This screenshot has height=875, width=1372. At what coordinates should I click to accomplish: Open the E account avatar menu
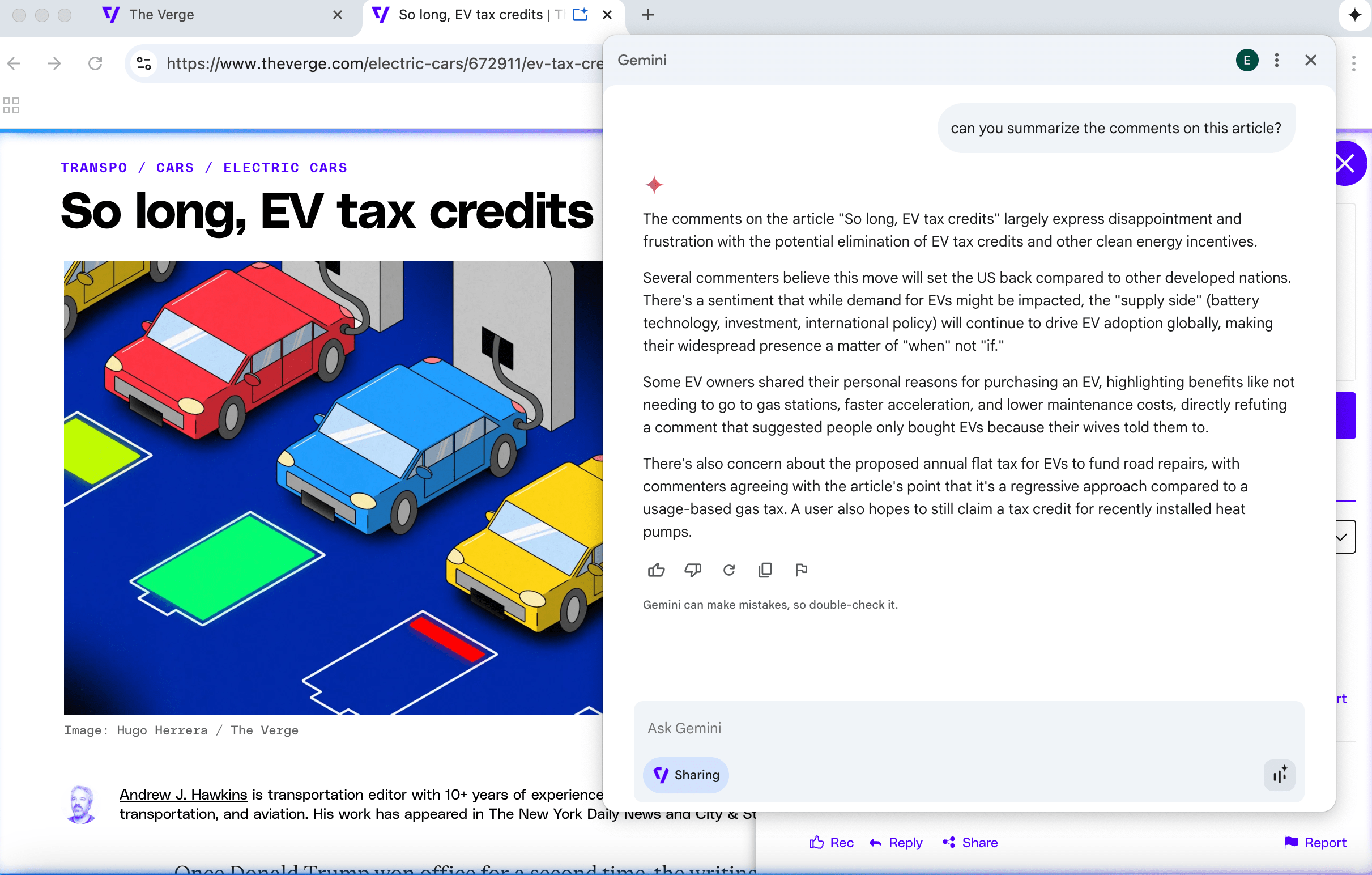[1247, 60]
